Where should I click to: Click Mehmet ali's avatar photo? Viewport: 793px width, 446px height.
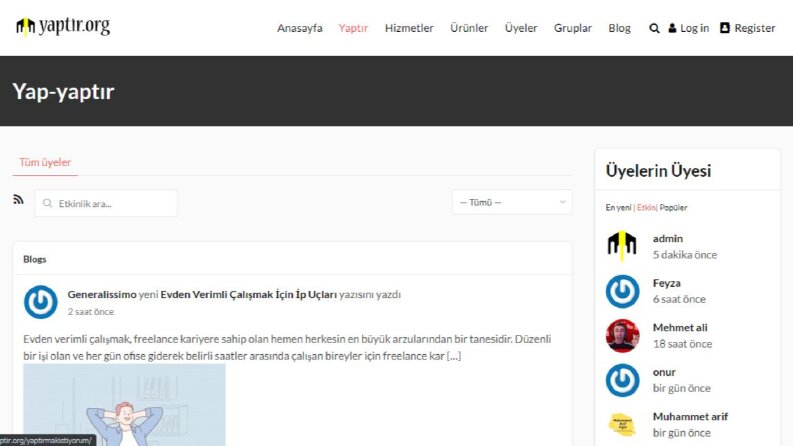pyautogui.click(x=622, y=336)
